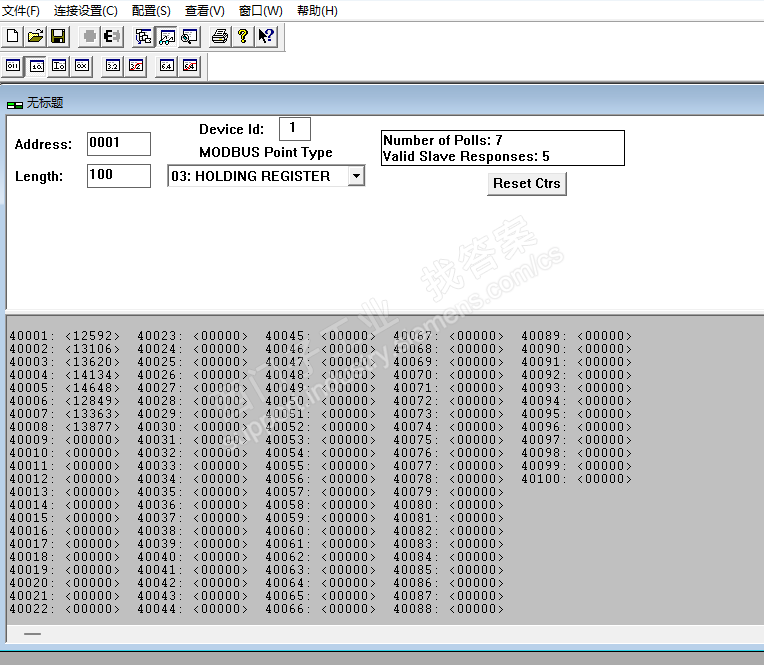This screenshot has height=665, width=764.
Task: Click the Length input field
Action: click(119, 175)
